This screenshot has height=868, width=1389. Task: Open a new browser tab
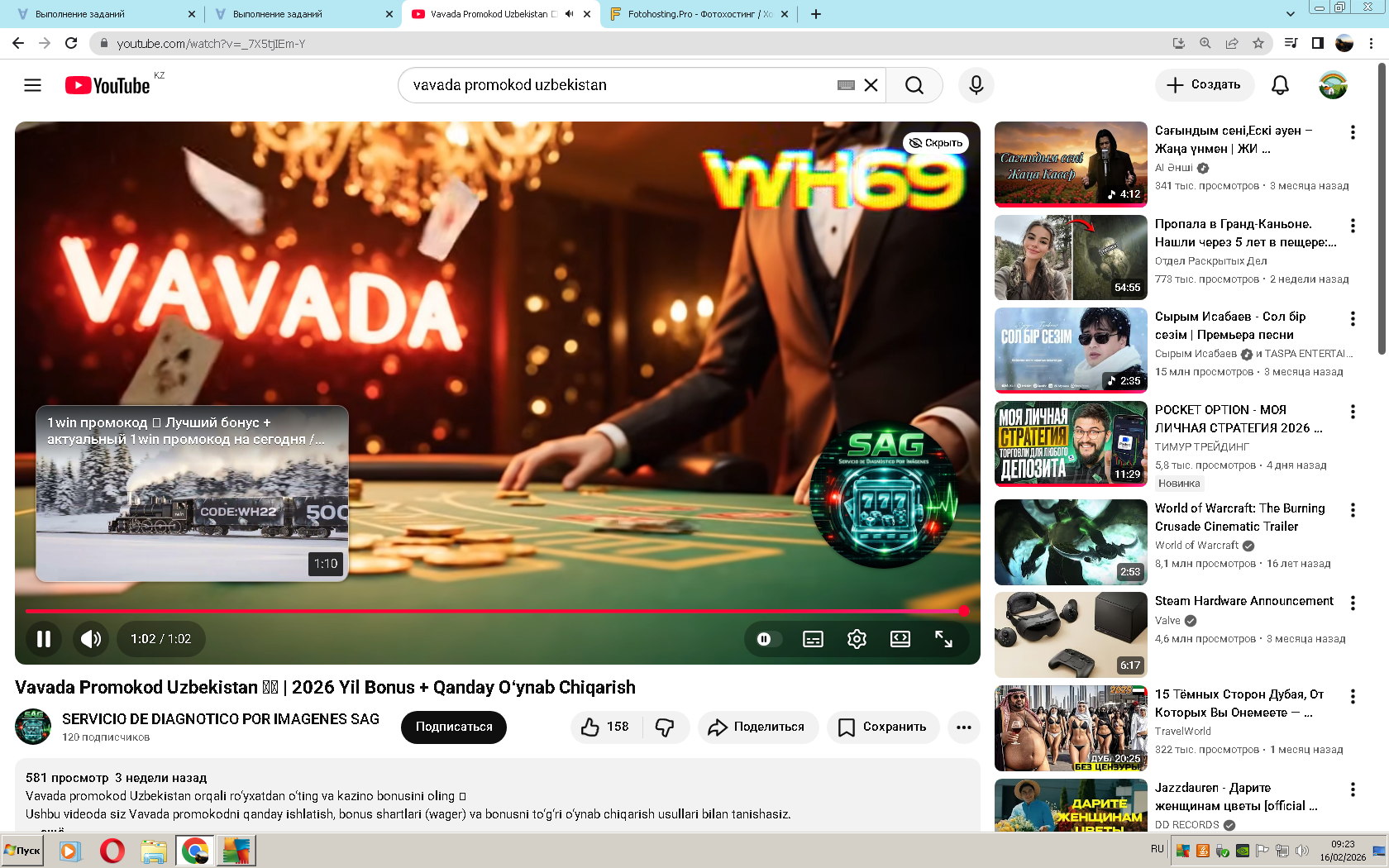coord(816,14)
